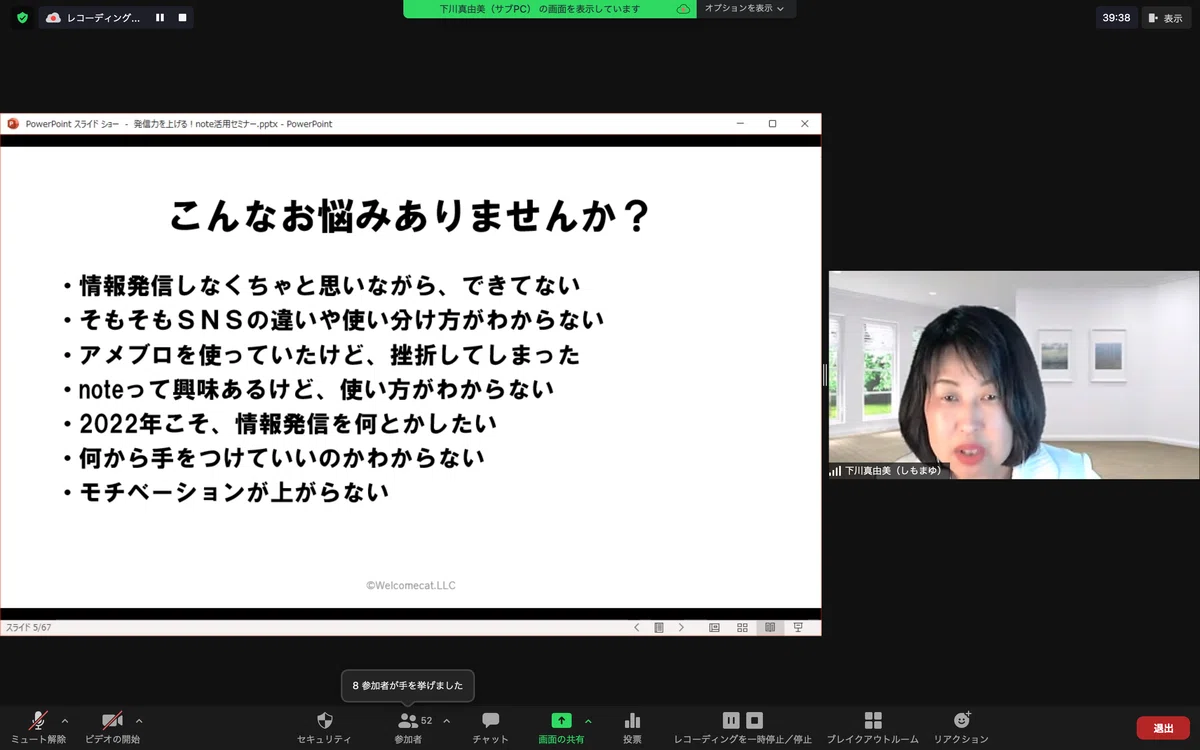Stop recording in top recording indicator
This screenshot has height=750, width=1200.
[182, 17]
